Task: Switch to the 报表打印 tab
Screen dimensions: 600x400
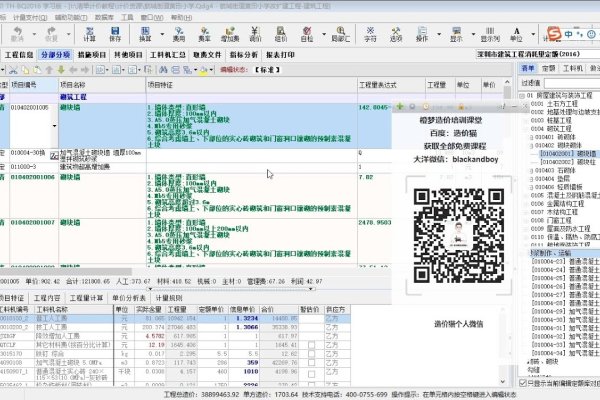Action: pyautogui.click(x=280, y=55)
